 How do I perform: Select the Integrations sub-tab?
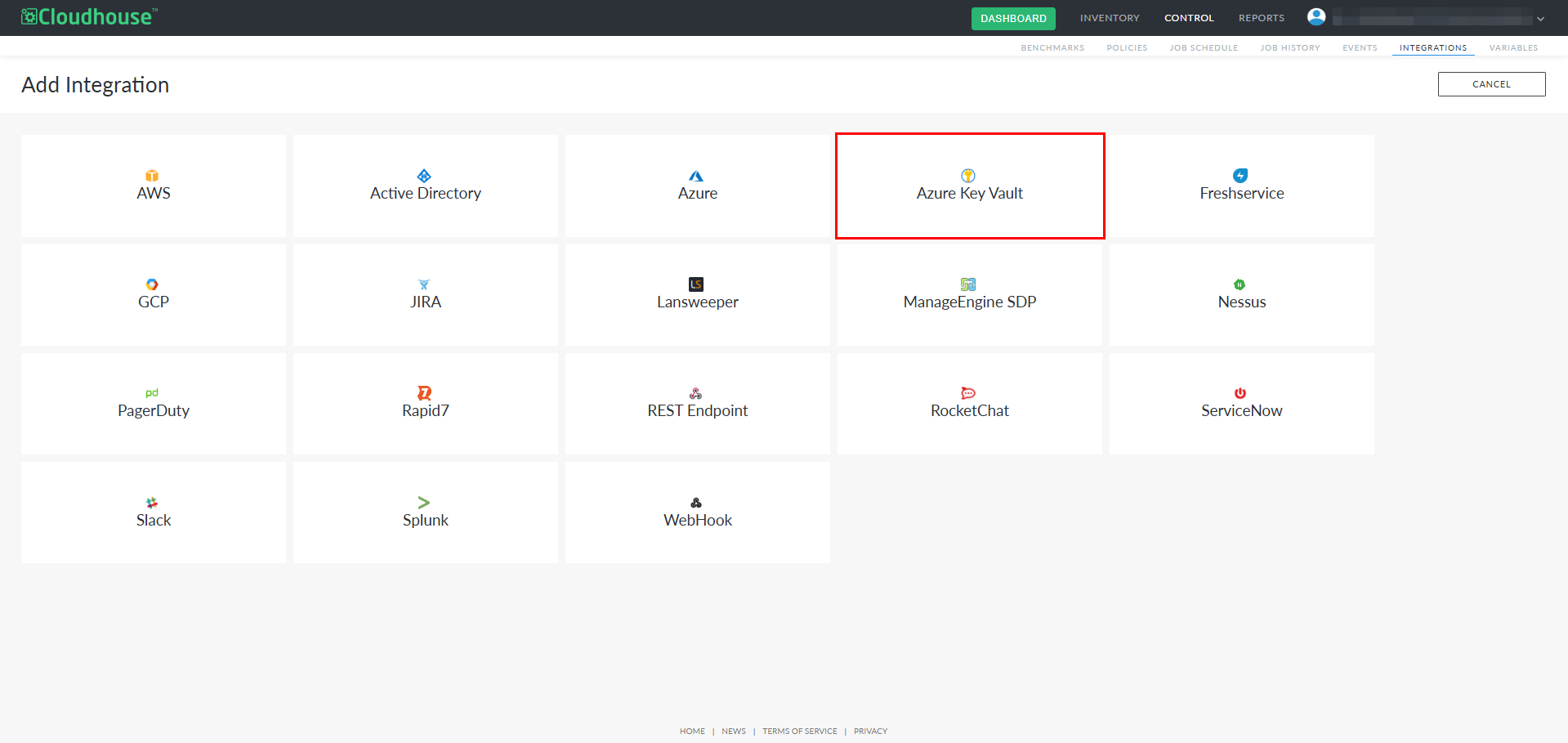(1433, 48)
